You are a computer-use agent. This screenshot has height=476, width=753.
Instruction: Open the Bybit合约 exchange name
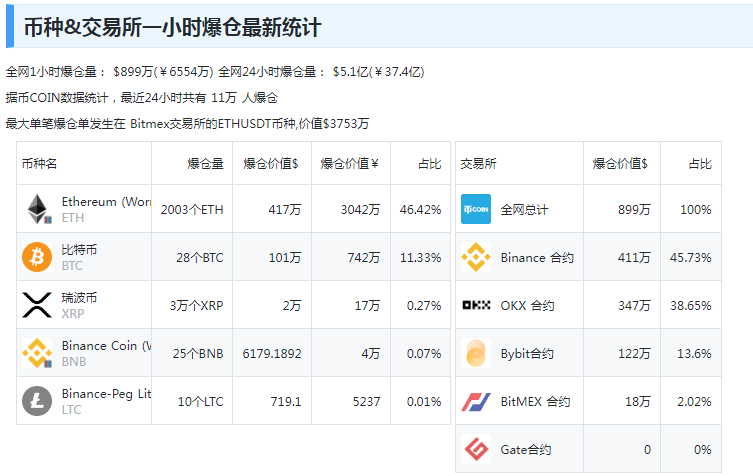527,354
